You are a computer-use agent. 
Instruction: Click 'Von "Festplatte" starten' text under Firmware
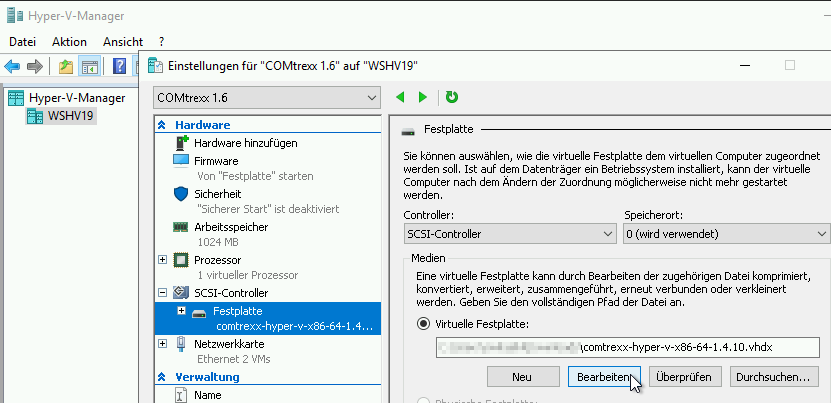(255, 176)
